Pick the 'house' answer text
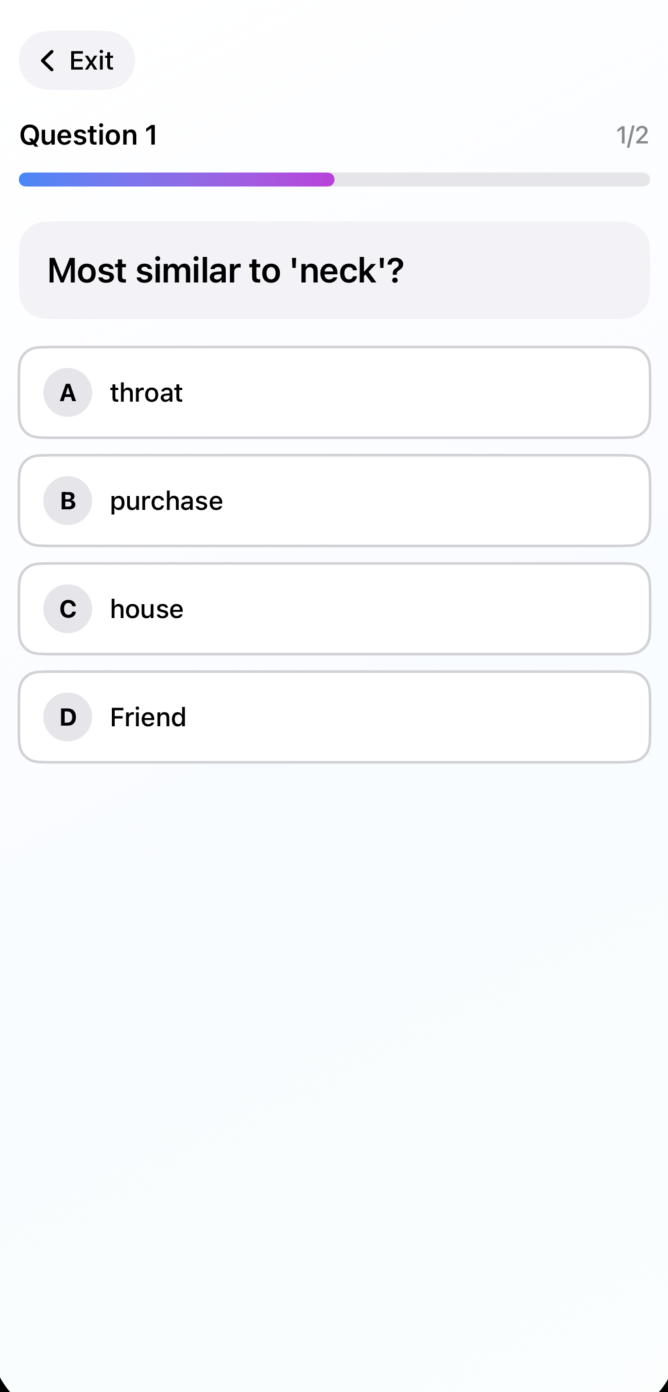 tap(147, 609)
